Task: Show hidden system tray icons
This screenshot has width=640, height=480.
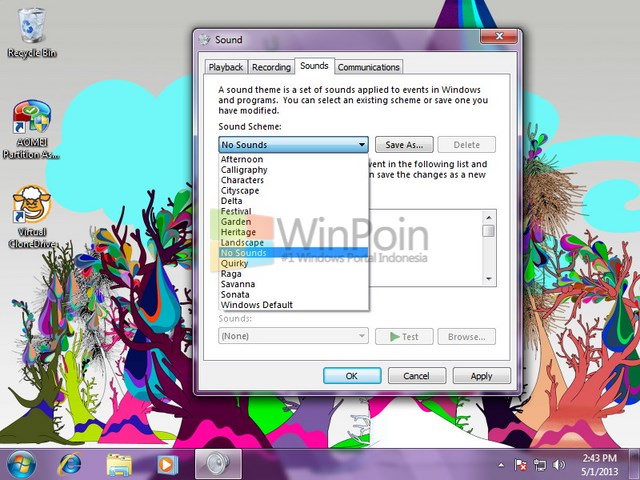Action: point(501,465)
